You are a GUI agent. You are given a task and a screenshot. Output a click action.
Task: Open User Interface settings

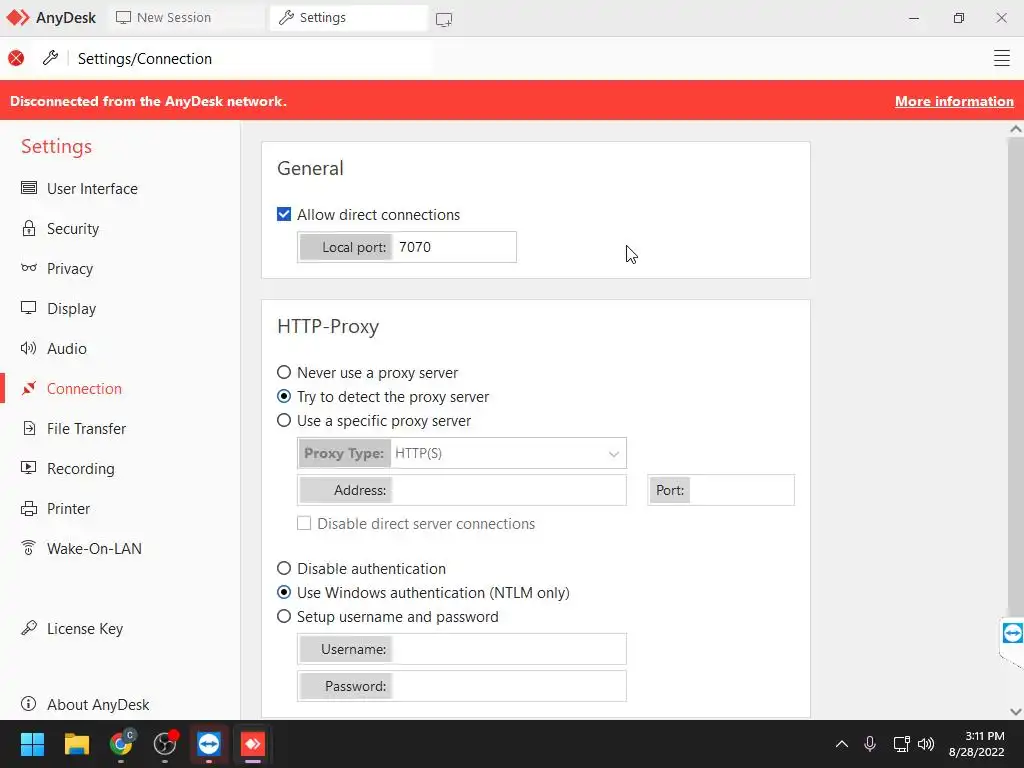coord(92,189)
